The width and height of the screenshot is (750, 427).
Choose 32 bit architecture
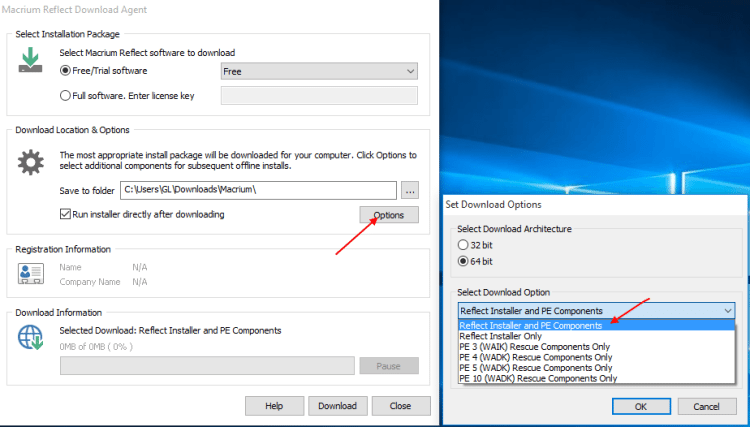[475, 245]
